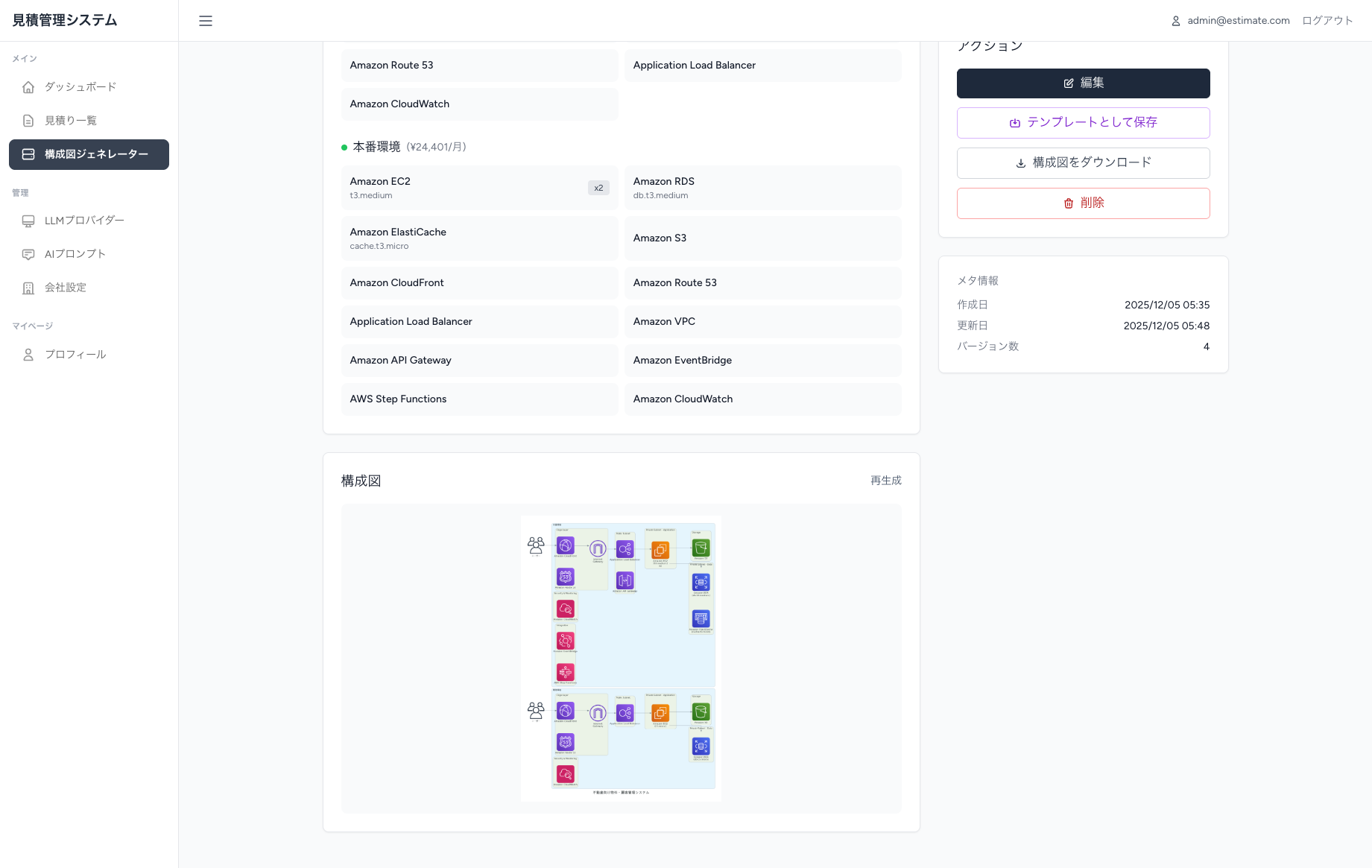Click the dashboard home icon
This screenshot has width=1372, height=868.
coord(28,87)
